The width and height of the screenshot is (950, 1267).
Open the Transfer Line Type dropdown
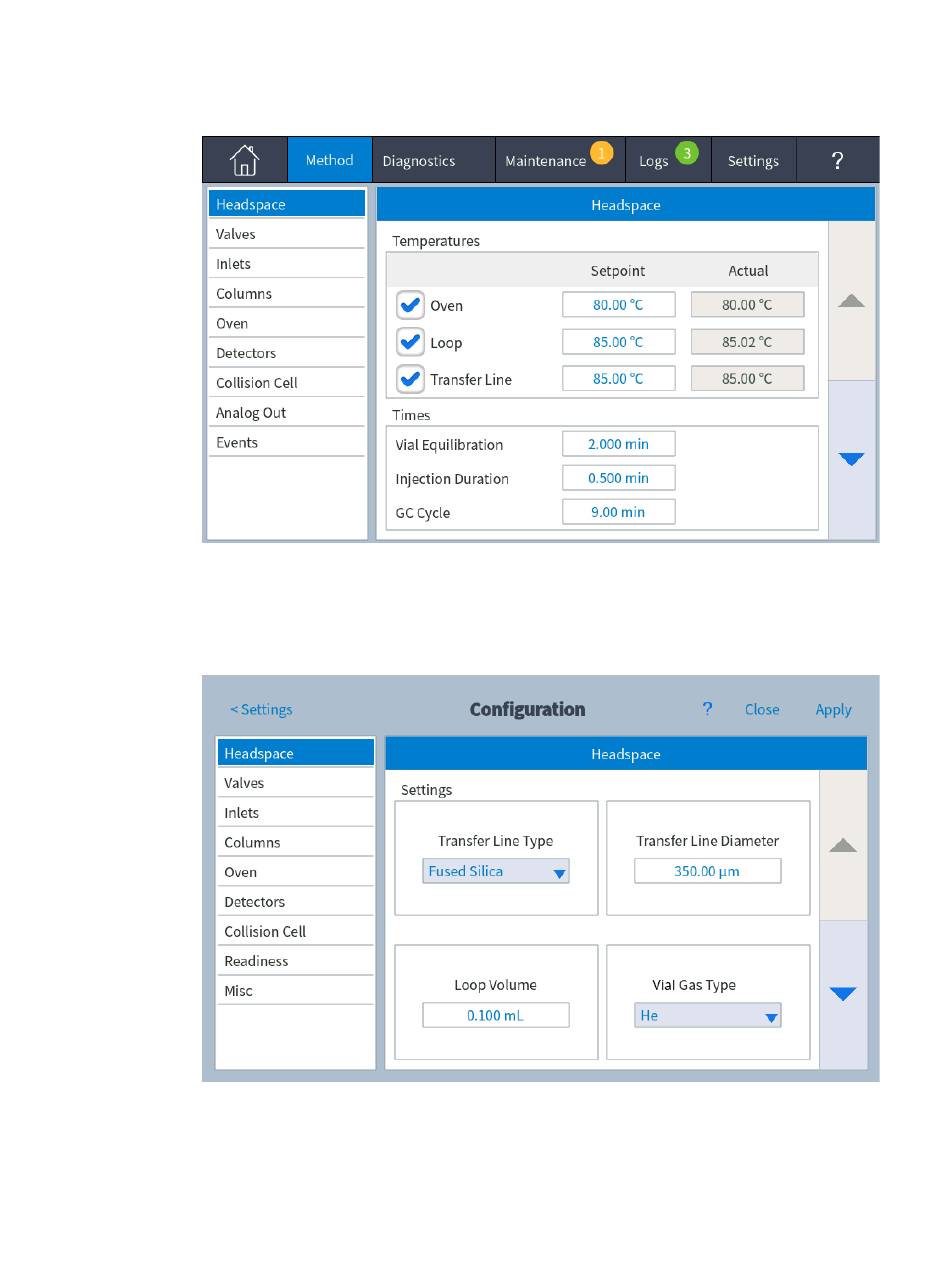[496, 871]
